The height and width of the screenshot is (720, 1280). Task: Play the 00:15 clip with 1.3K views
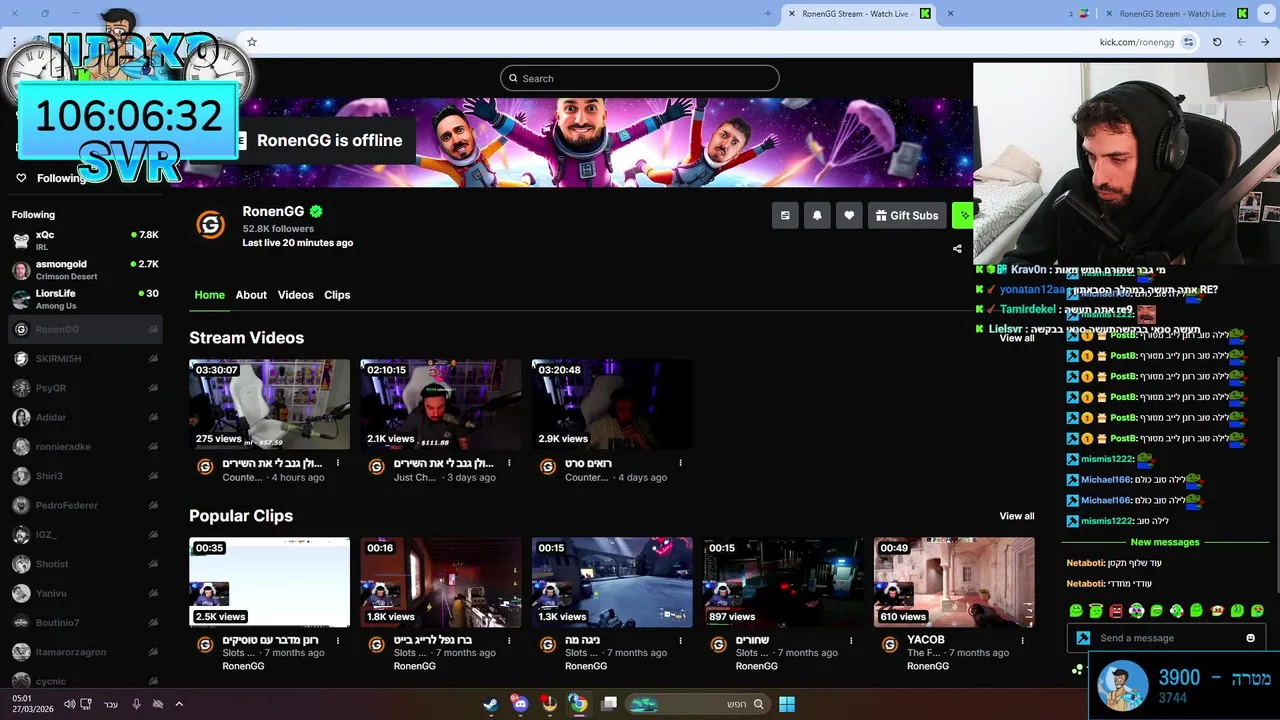point(612,582)
